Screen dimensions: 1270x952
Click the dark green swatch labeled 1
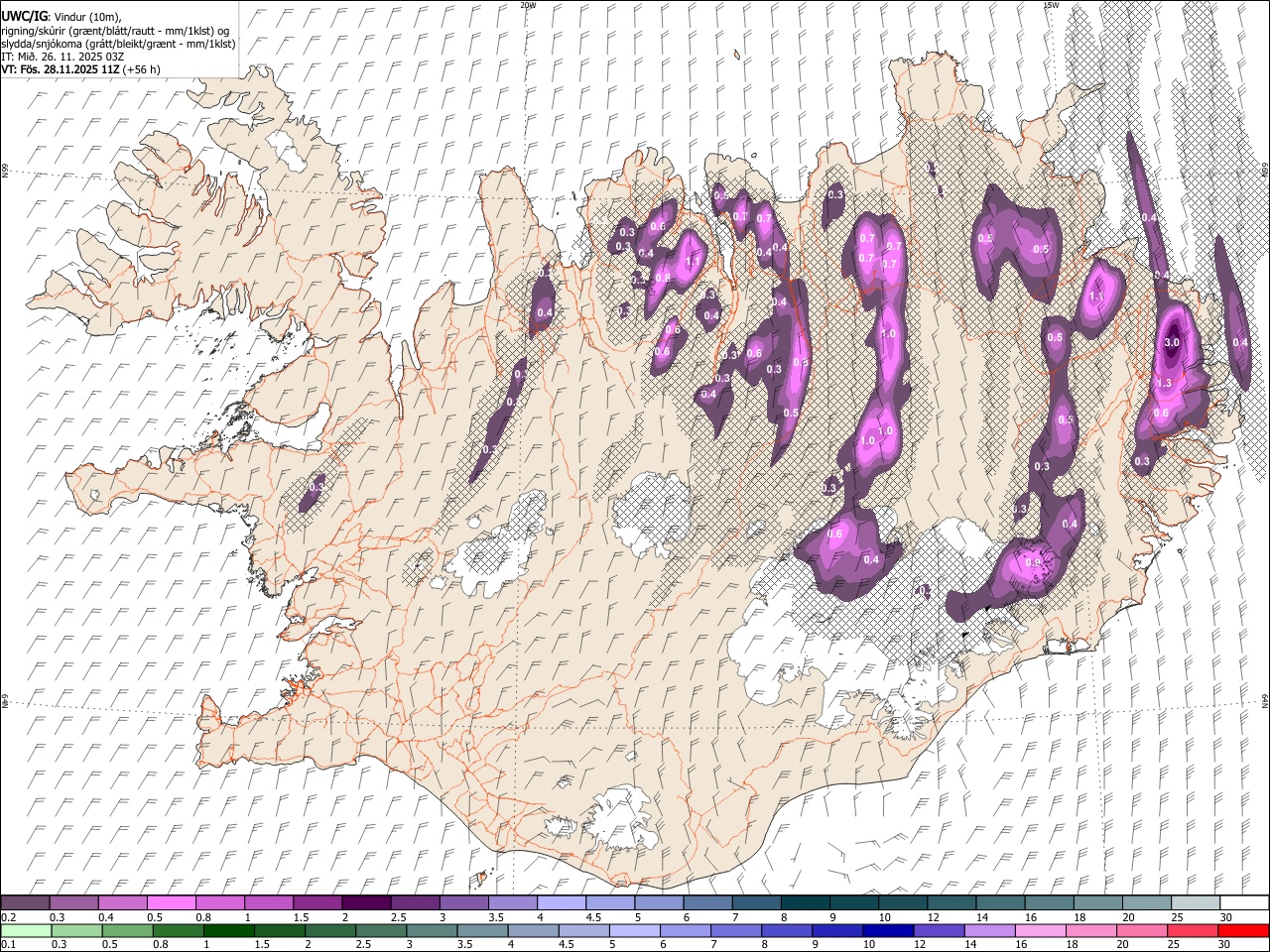pos(228,930)
